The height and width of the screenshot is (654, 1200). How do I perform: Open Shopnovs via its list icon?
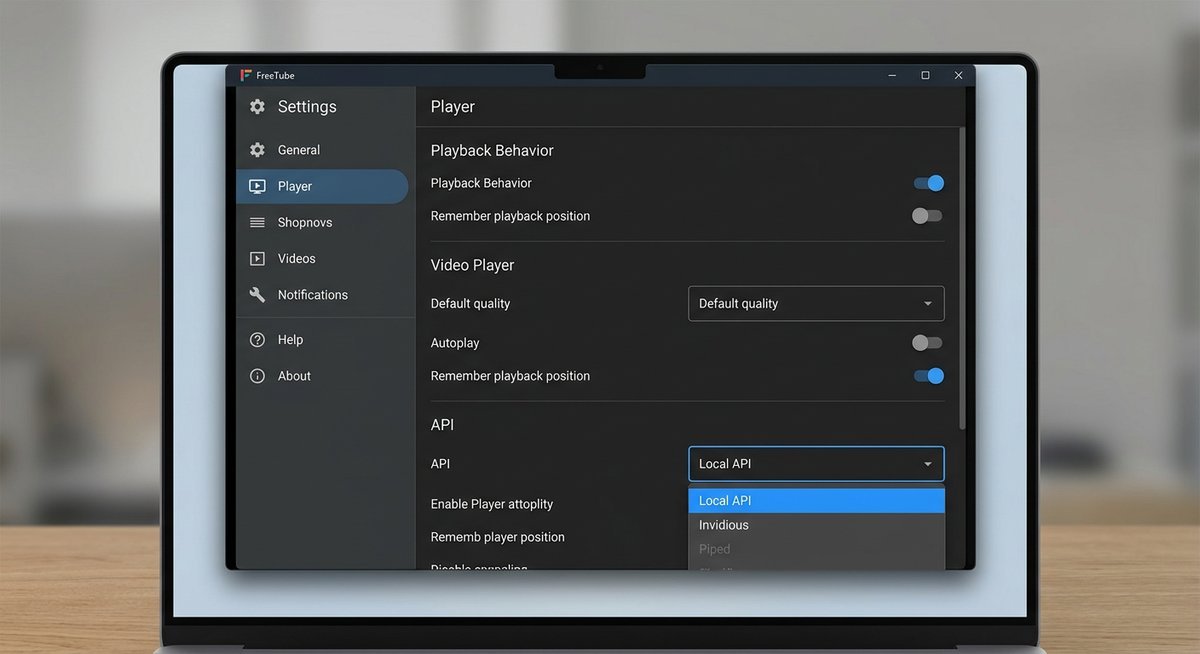click(259, 222)
